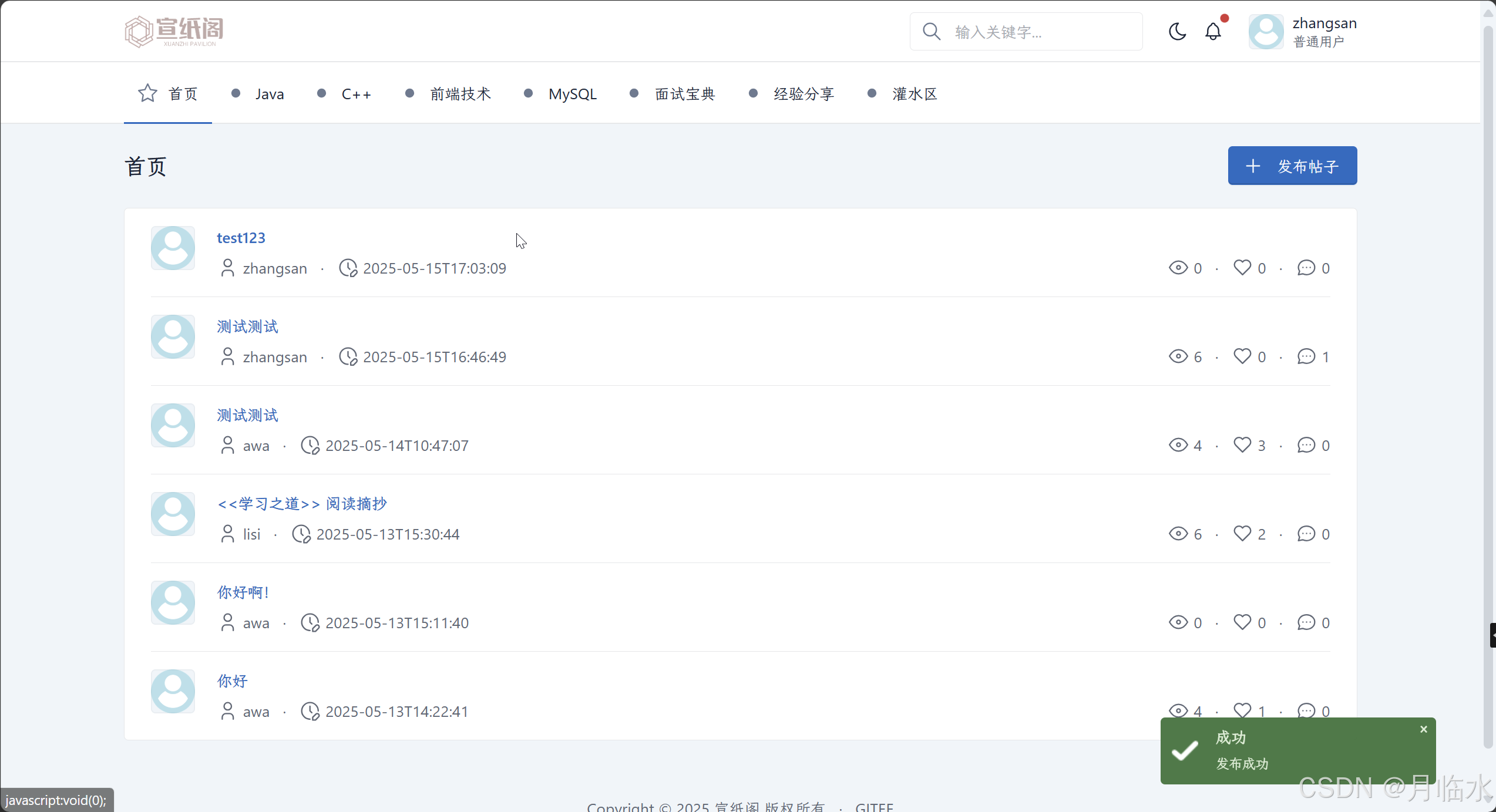1496x812 pixels.
Task: Switch to the Java board tab
Action: point(270,94)
